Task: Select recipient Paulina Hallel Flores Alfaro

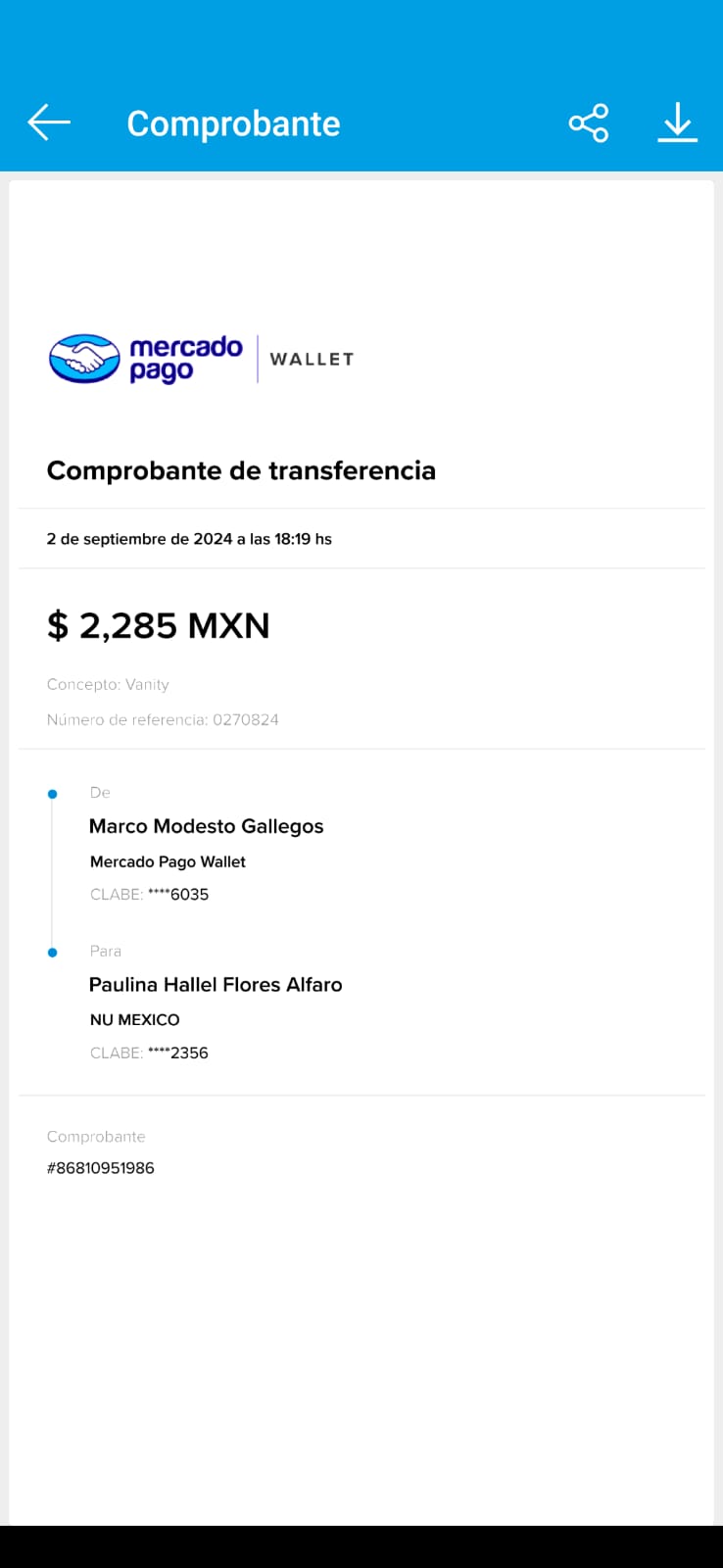Action: (x=216, y=985)
